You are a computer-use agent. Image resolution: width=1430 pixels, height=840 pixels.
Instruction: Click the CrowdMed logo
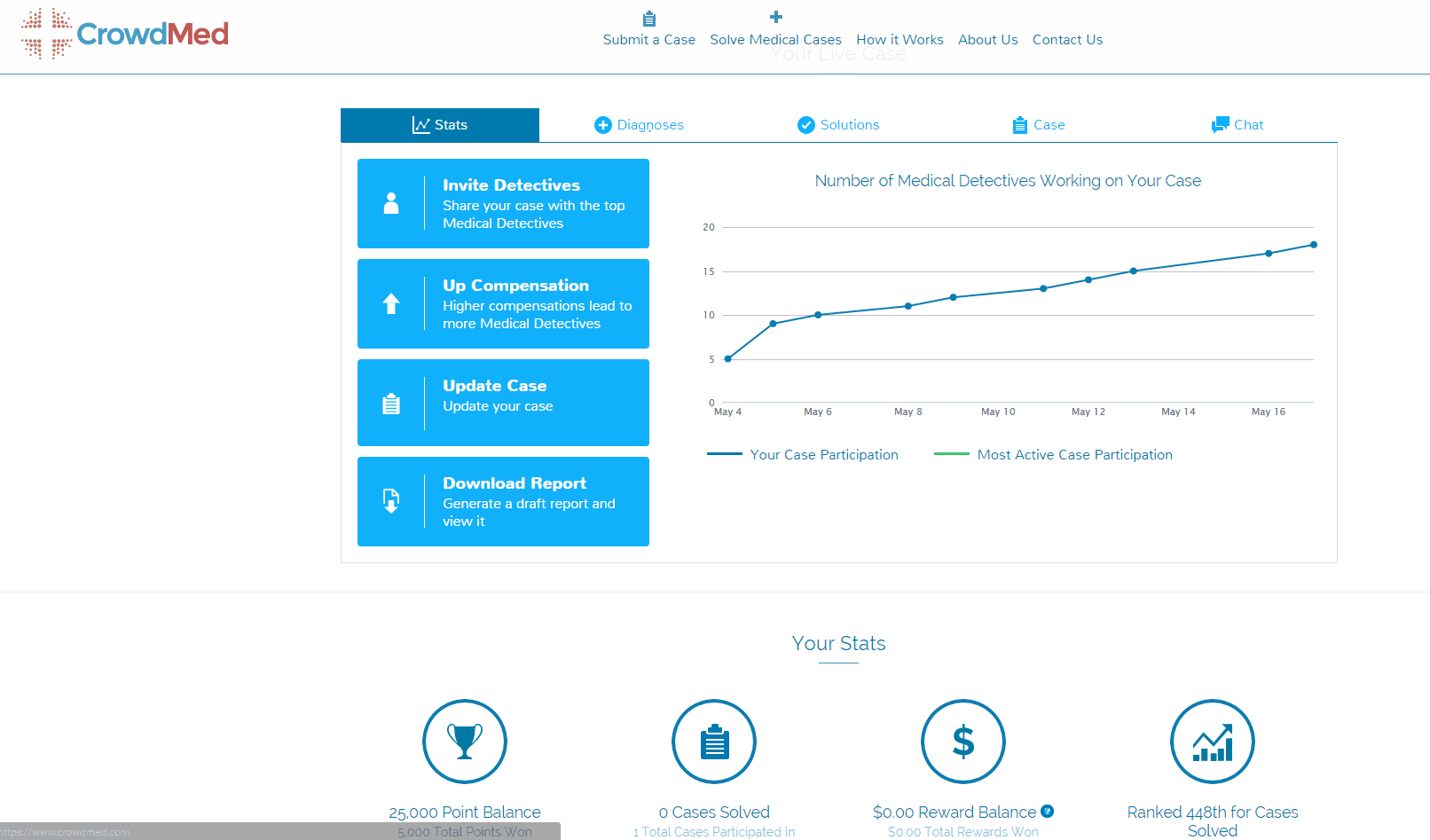pyautogui.click(x=125, y=34)
